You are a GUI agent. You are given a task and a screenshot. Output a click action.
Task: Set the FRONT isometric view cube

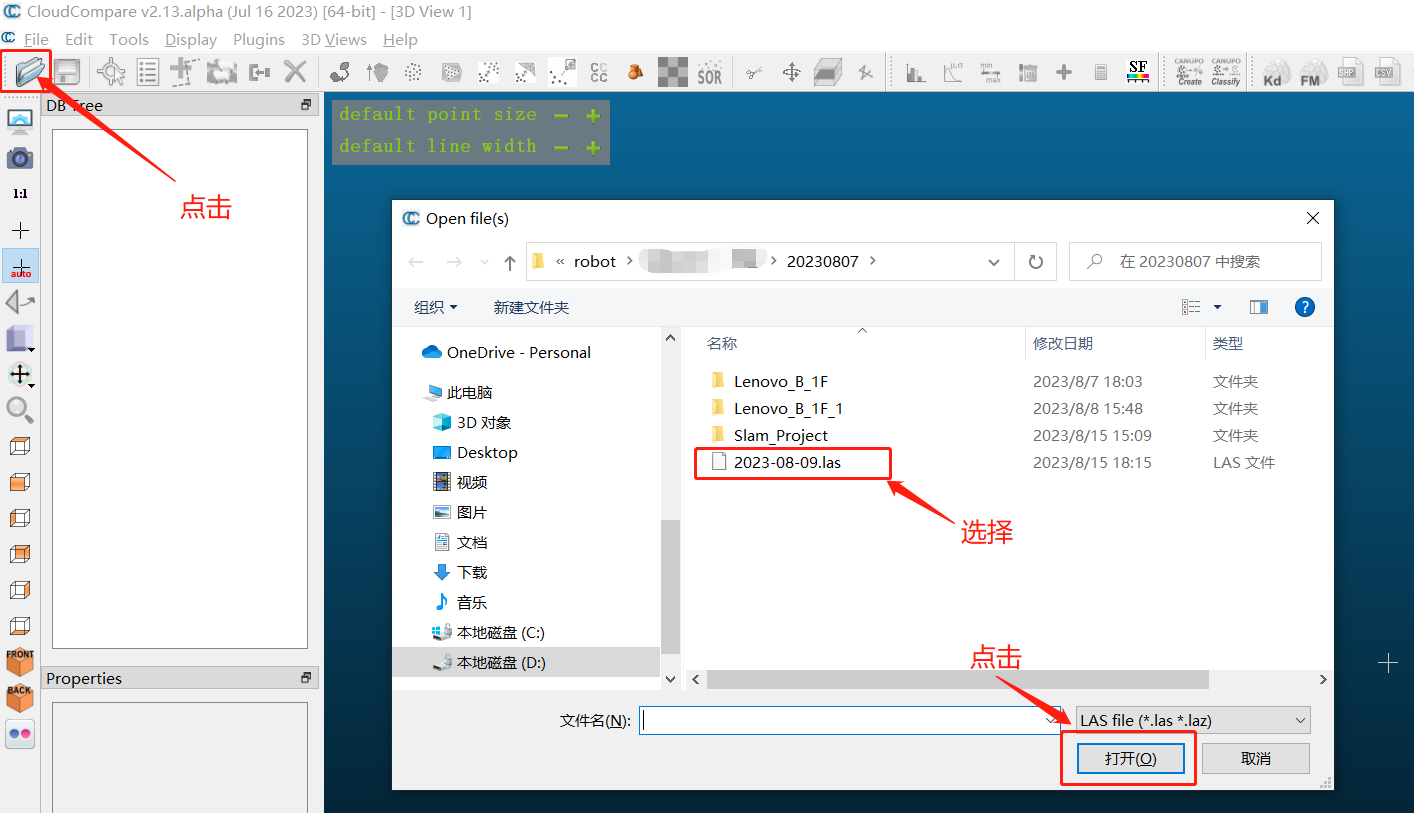coord(20,661)
